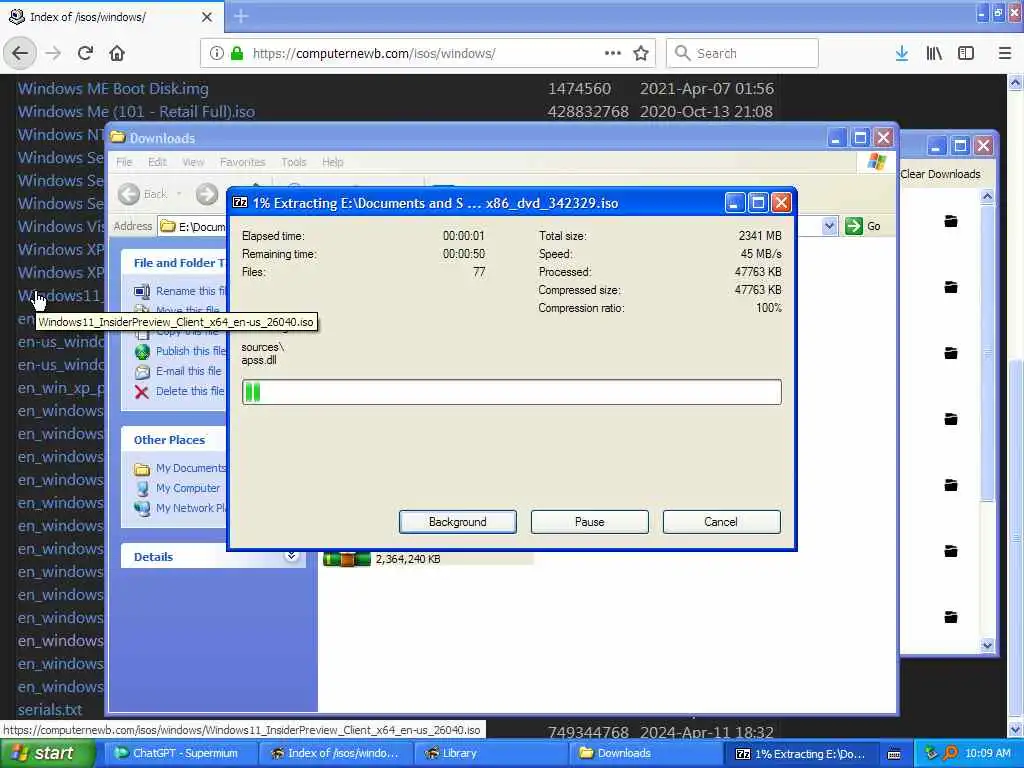Close the Index of /isos/windows/ tab
Screen dimensions: 1024x768
[x=207, y=17]
